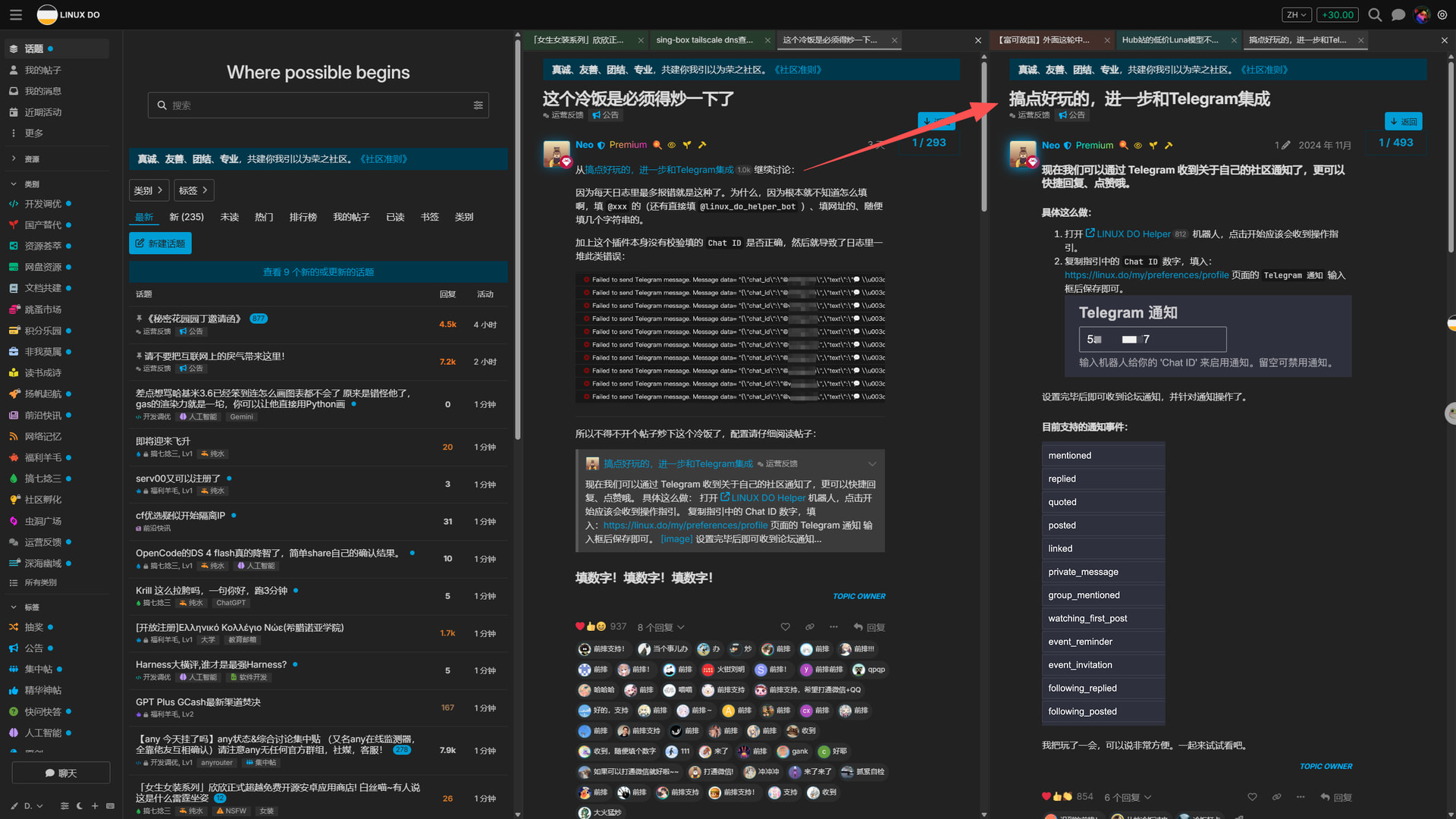This screenshot has width=1456, height=819.
Task: Click the 1 / 293 progress indicator
Action: point(929,143)
